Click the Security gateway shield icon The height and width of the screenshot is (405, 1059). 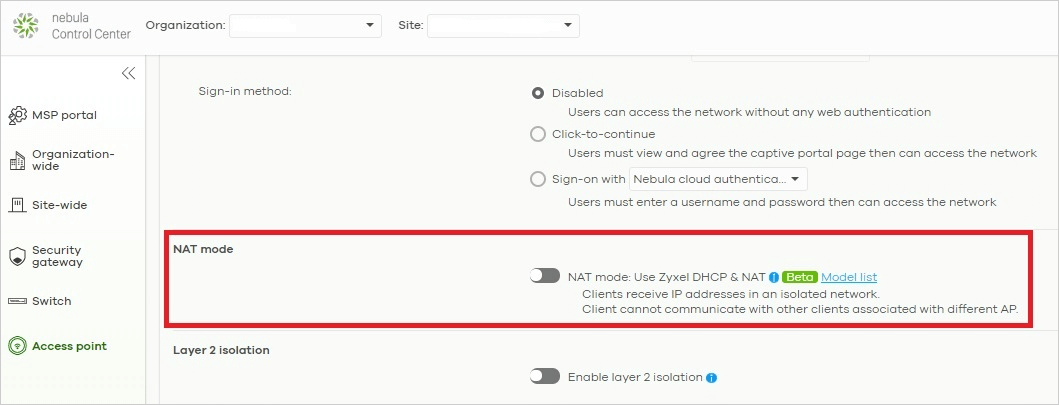[17, 256]
